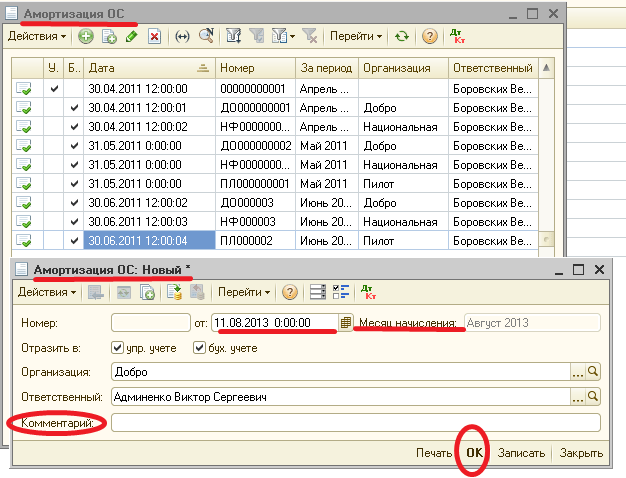Show Дт/Кт postings in list toolbar

[x=457, y=36]
